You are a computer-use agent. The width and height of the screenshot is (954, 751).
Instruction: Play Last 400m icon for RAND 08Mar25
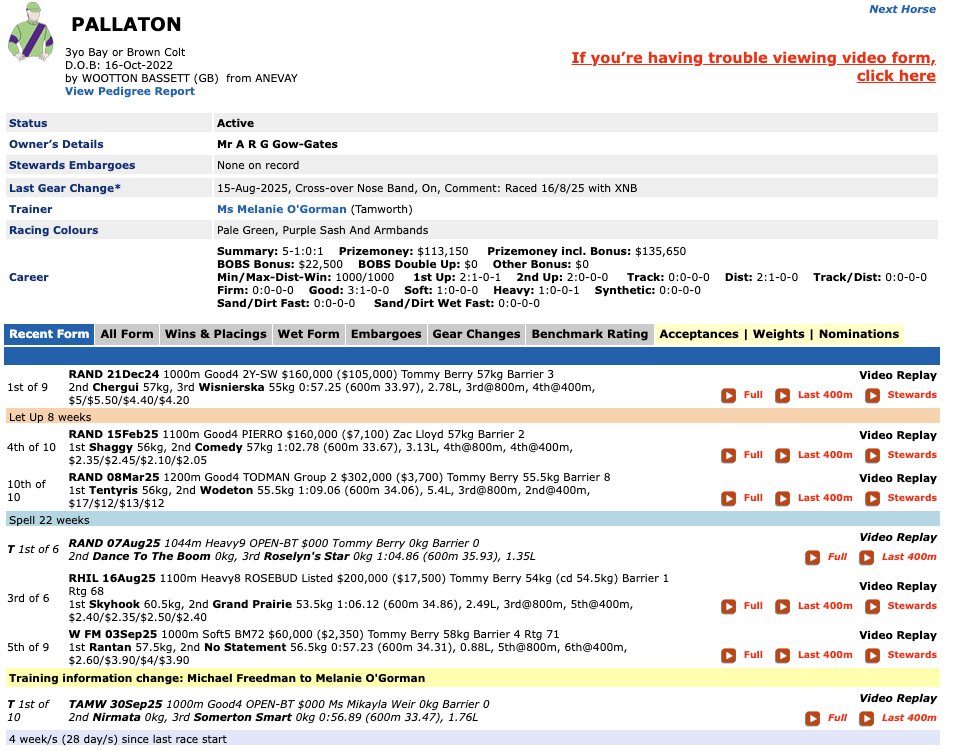(x=782, y=498)
